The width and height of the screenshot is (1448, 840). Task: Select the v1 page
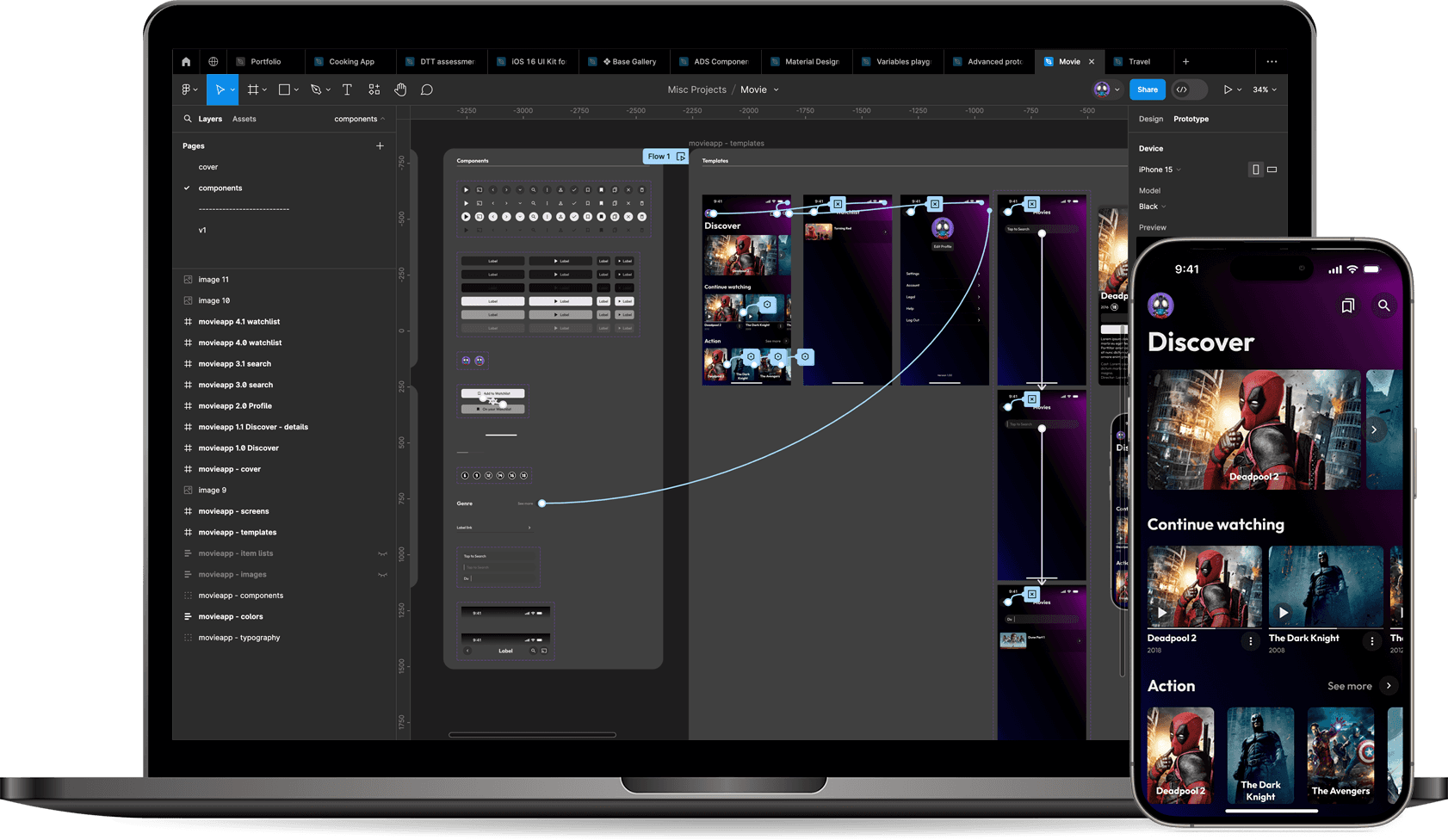pos(202,231)
